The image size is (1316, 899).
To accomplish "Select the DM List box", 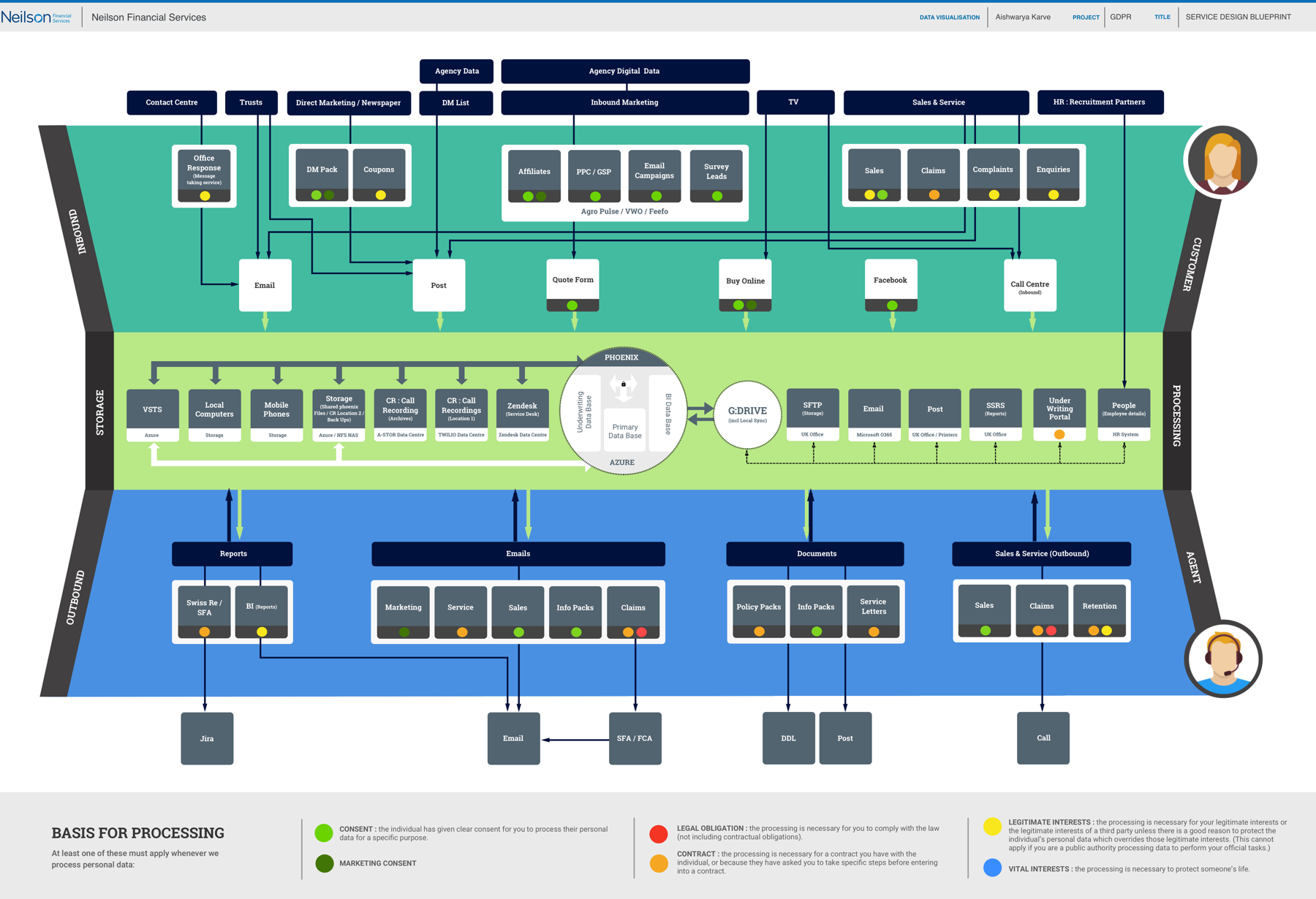I will pyautogui.click(x=455, y=103).
